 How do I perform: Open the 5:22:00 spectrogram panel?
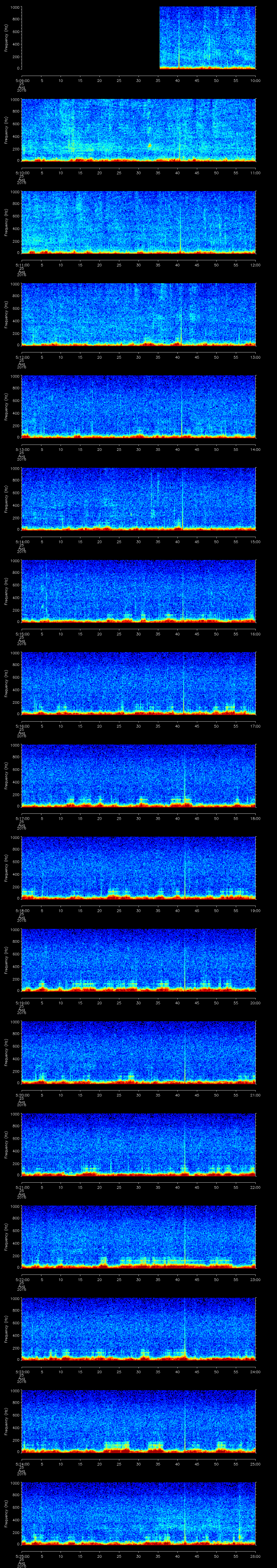coord(138,1236)
